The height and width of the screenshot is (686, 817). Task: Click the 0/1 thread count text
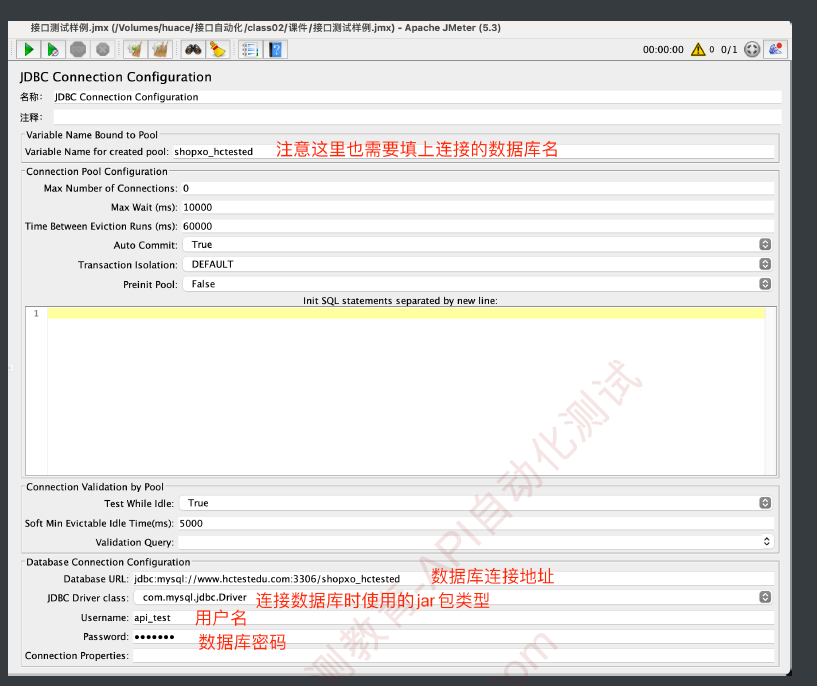[729, 49]
